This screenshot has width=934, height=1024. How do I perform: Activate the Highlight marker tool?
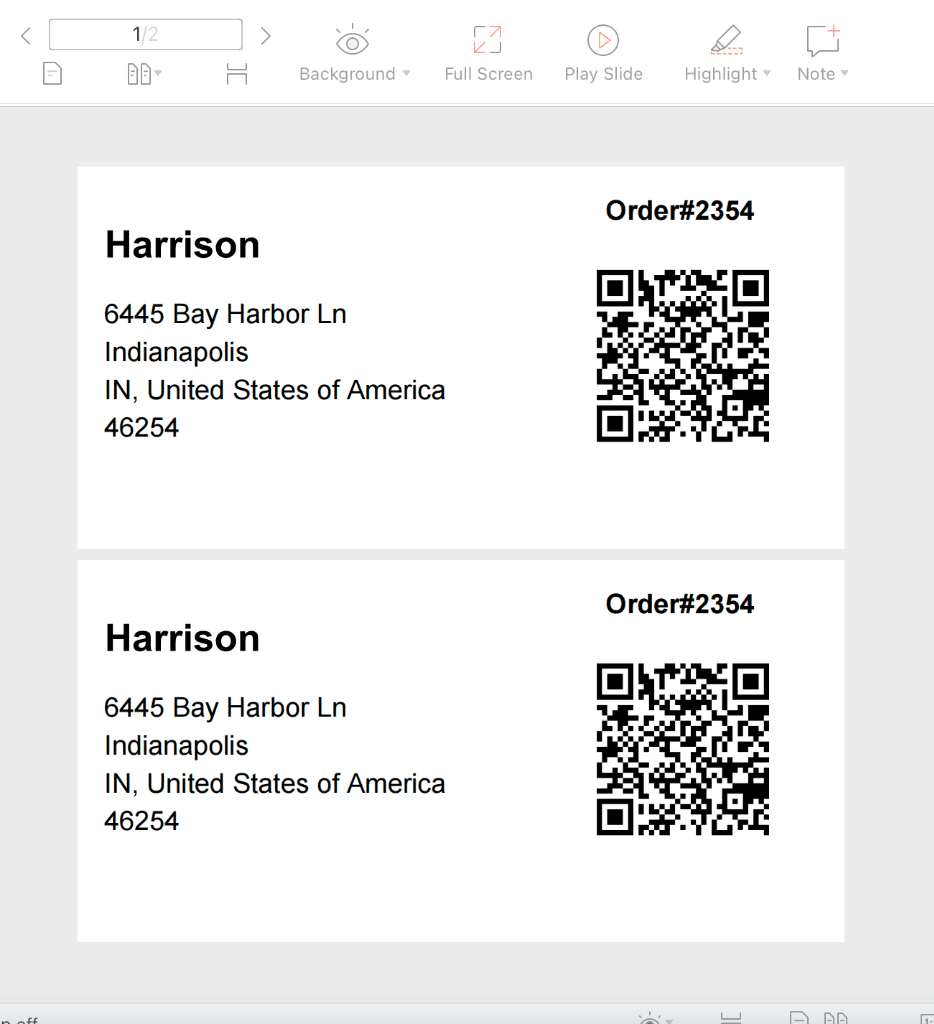pos(726,40)
